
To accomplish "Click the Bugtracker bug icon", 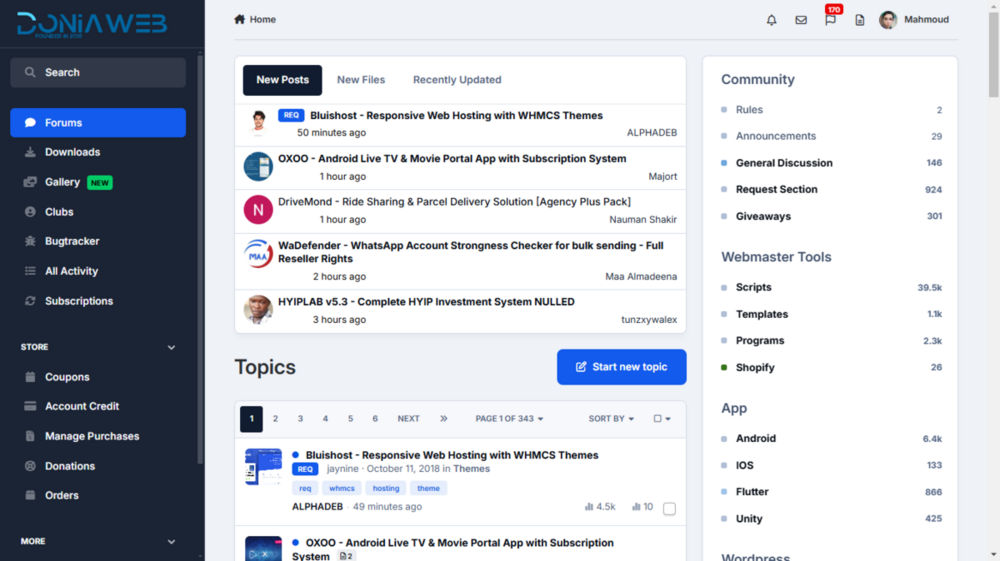I will (30, 241).
